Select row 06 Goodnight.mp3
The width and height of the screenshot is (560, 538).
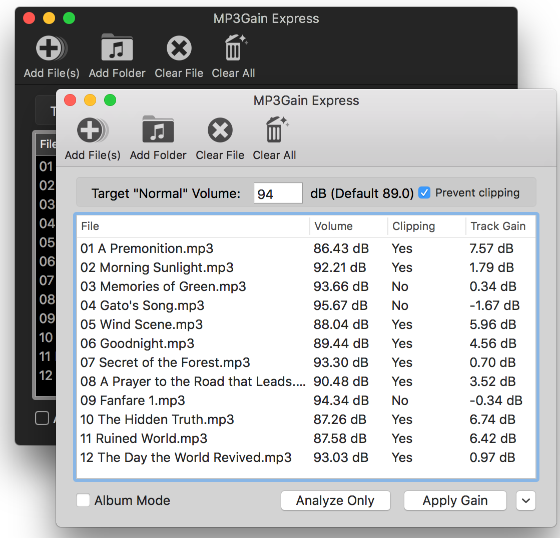point(306,343)
